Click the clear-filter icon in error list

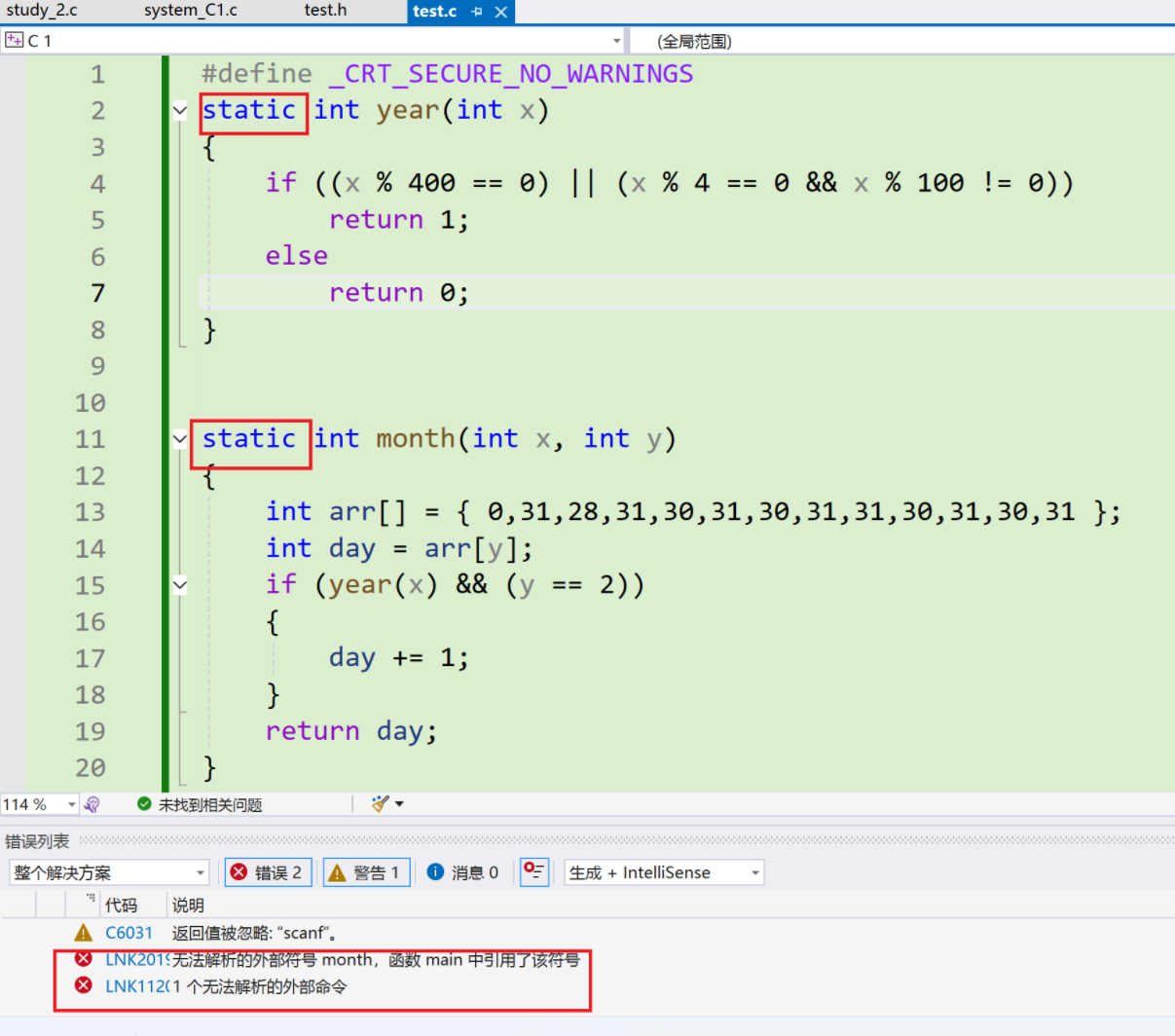coord(534,871)
